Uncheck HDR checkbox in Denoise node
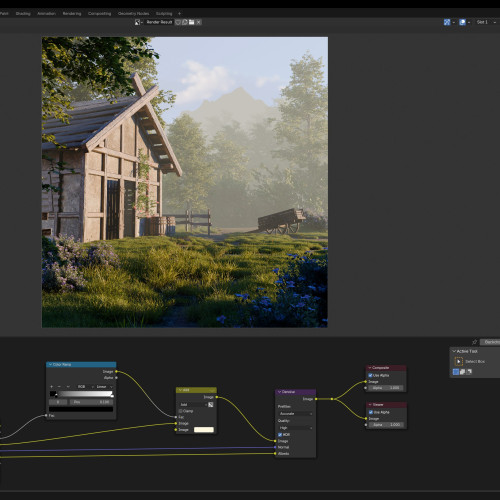 click(280, 435)
